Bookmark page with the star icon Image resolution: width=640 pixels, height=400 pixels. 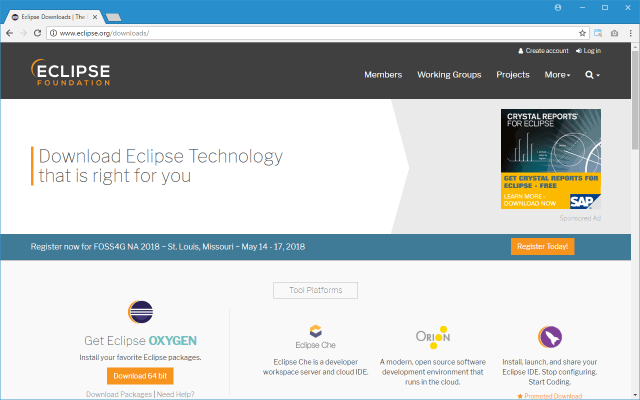(x=582, y=33)
